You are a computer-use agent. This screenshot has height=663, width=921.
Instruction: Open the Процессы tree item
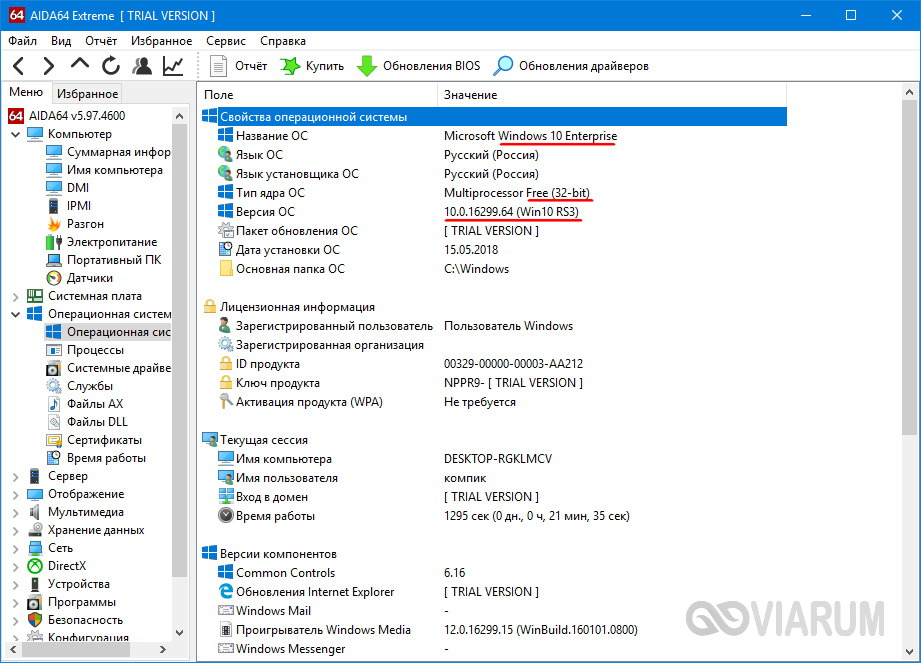point(85,350)
